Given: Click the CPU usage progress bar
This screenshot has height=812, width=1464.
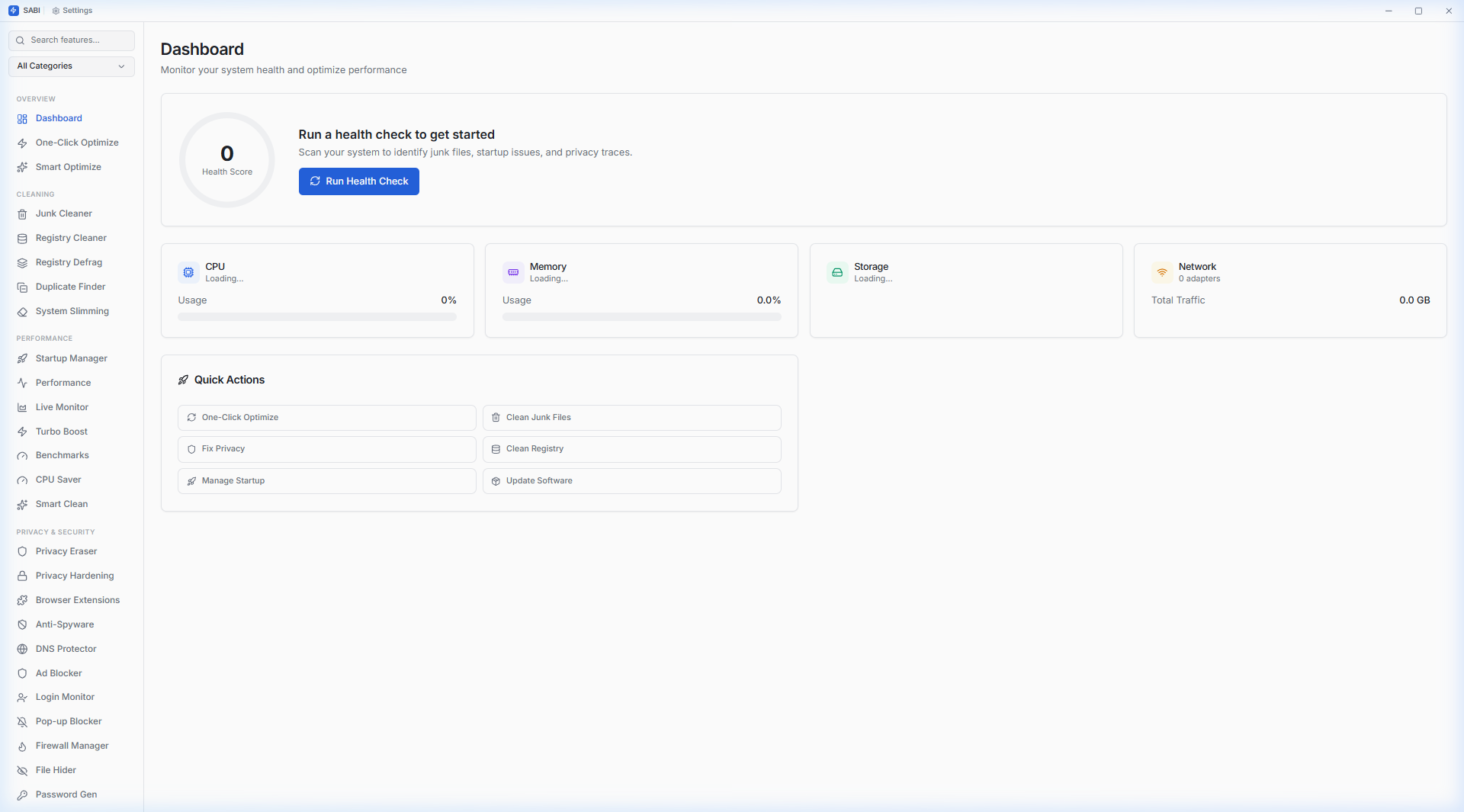Looking at the screenshot, I should (317, 317).
